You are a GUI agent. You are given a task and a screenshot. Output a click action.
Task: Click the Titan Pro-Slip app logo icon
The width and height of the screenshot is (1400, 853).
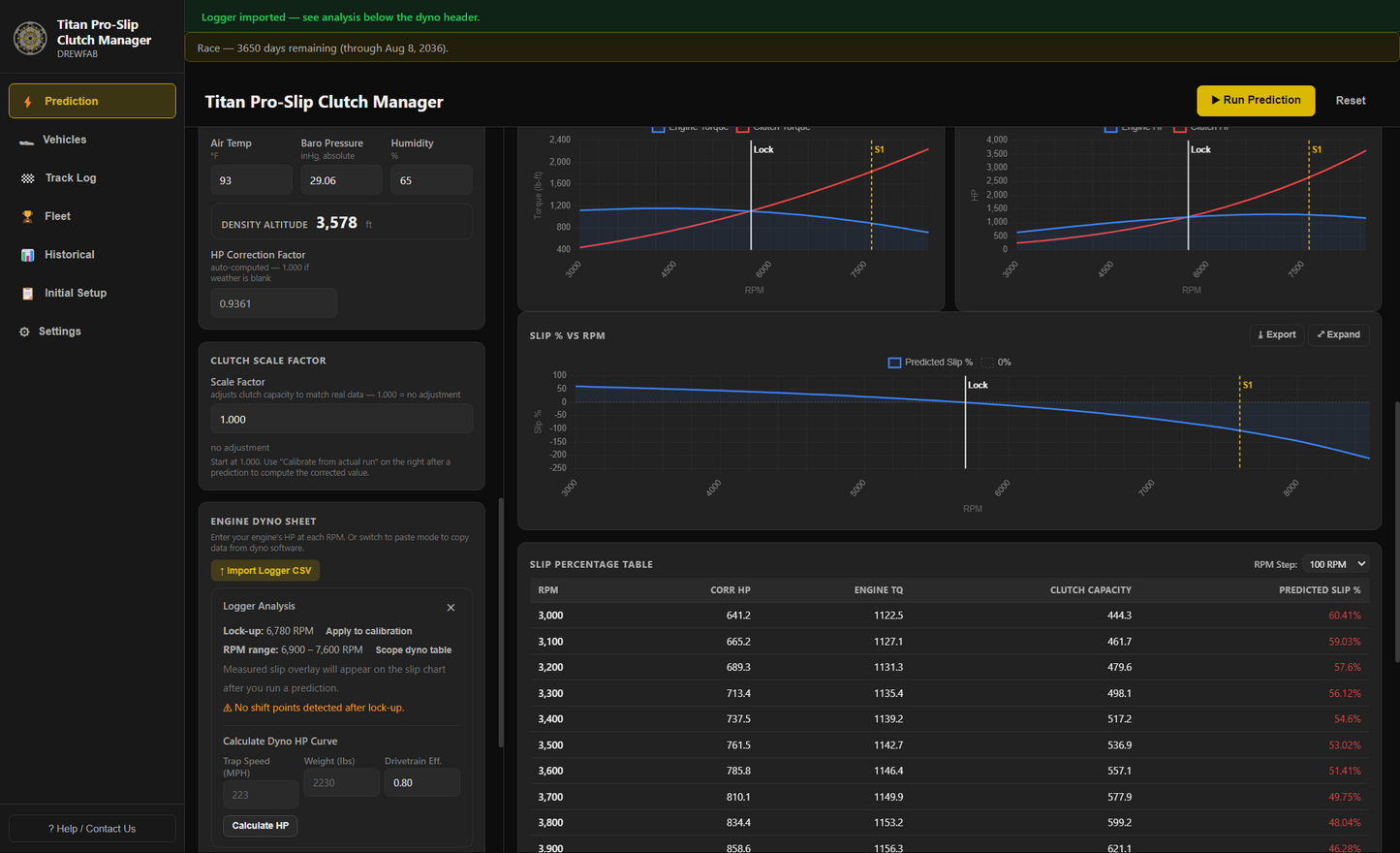click(x=30, y=39)
